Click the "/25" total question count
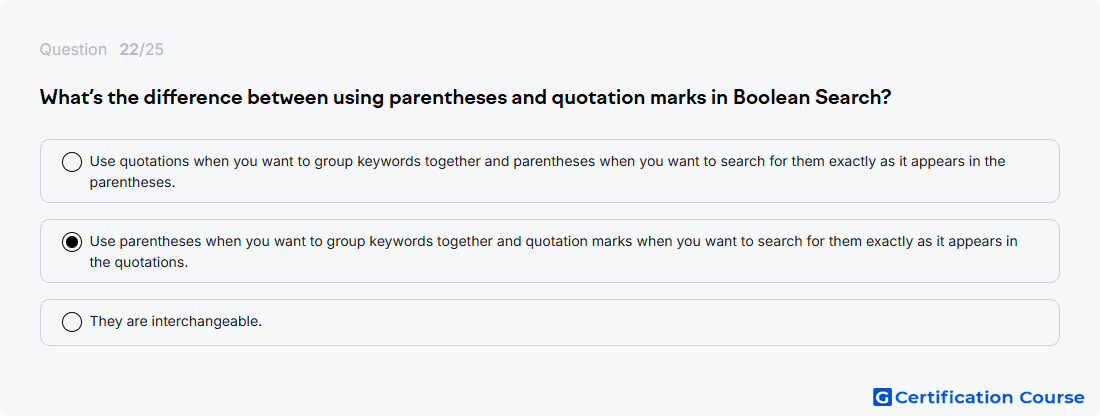The width and height of the screenshot is (1100, 416). pos(151,50)
